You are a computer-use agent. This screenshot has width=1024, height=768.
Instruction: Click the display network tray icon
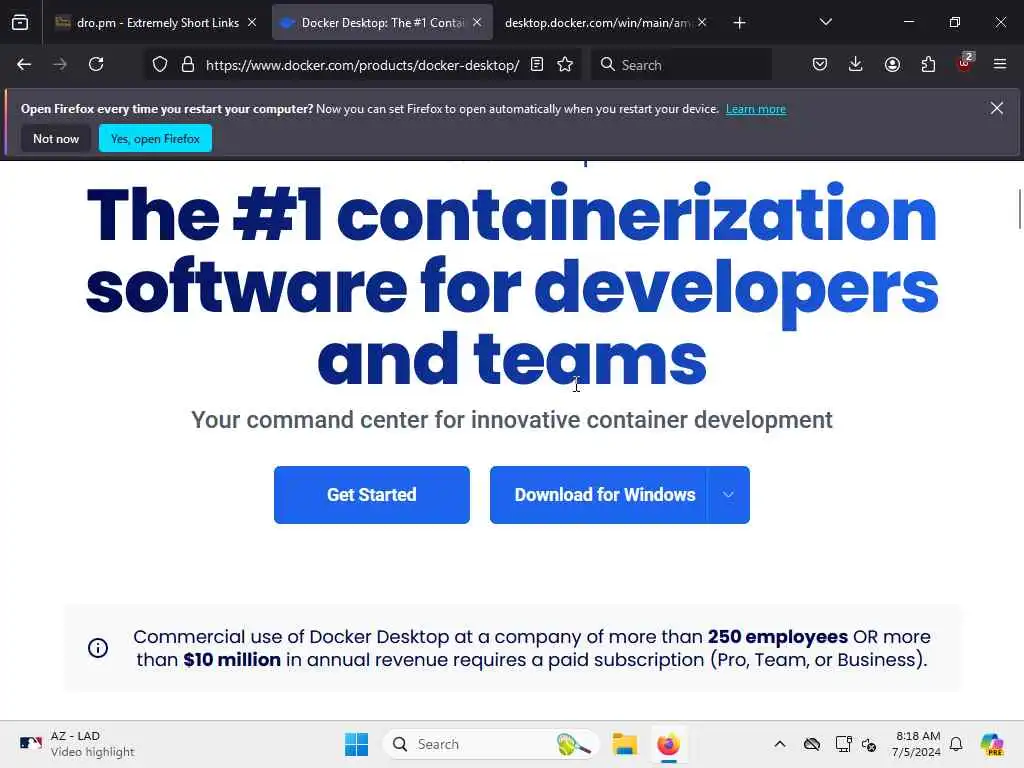(x=843, y=744)
